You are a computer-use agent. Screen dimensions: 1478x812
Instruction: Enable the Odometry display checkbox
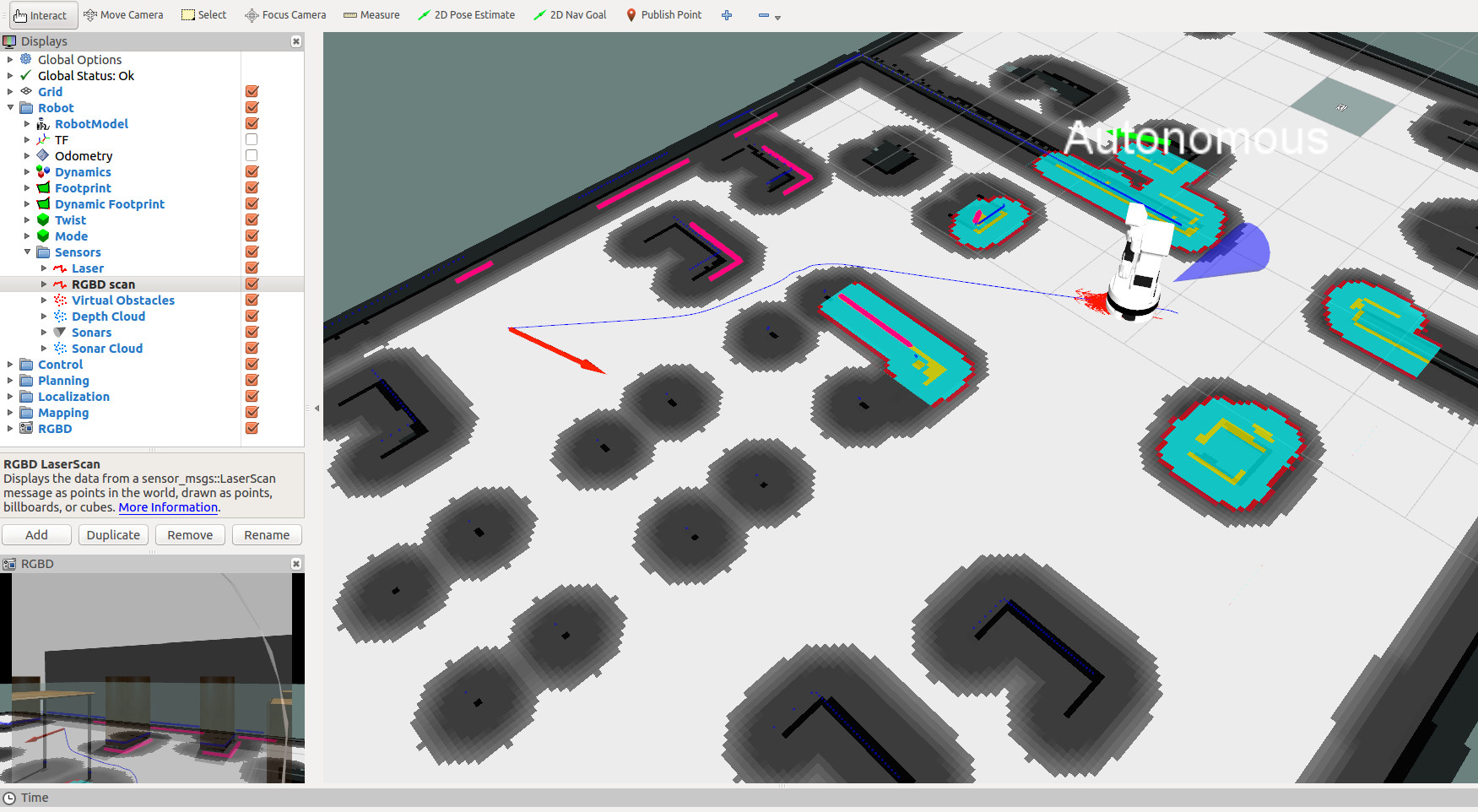pyautogui.click(x=252, y=156)
